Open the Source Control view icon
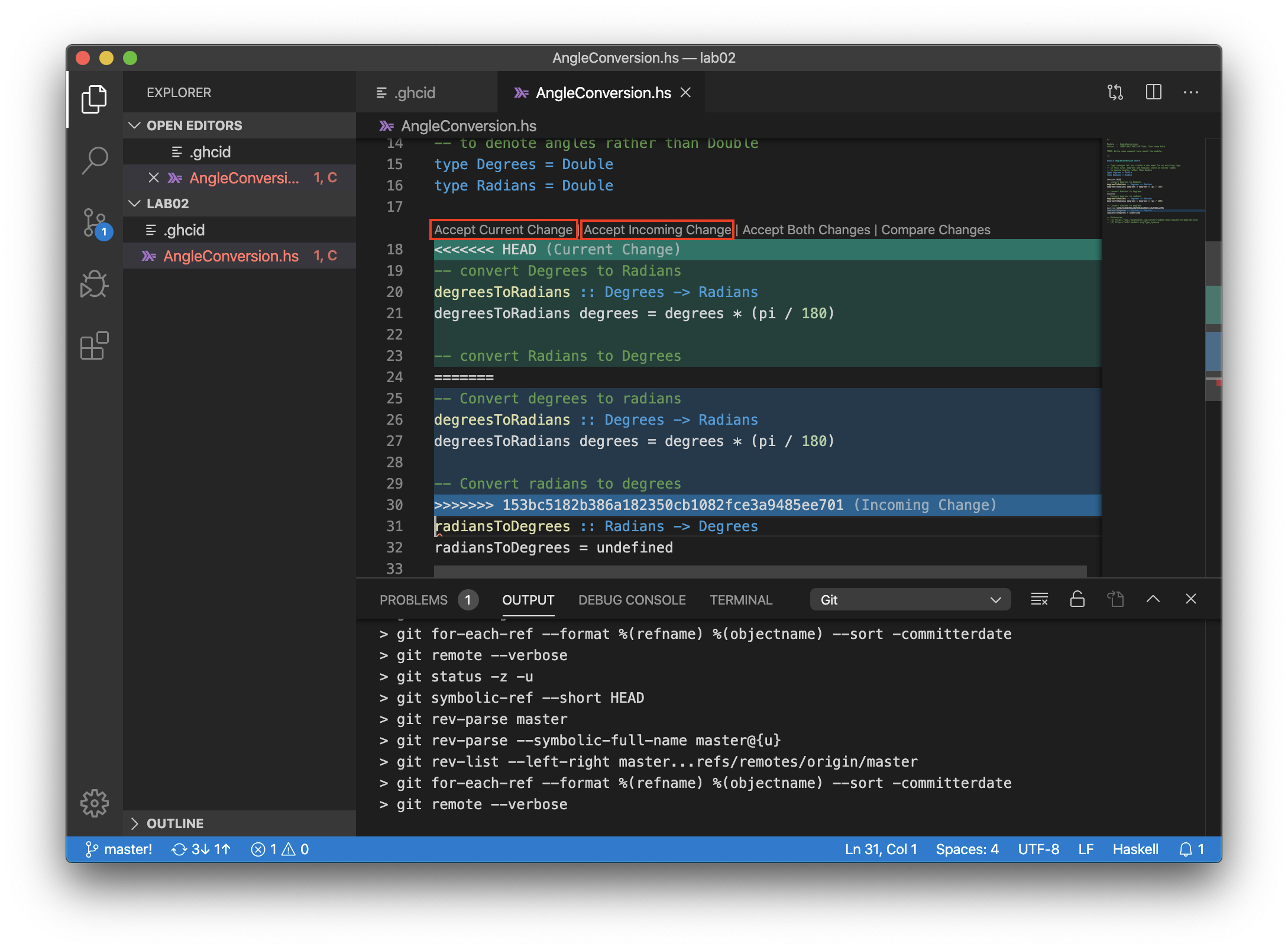The image size is (1288, 950). (x=95, y=222)
